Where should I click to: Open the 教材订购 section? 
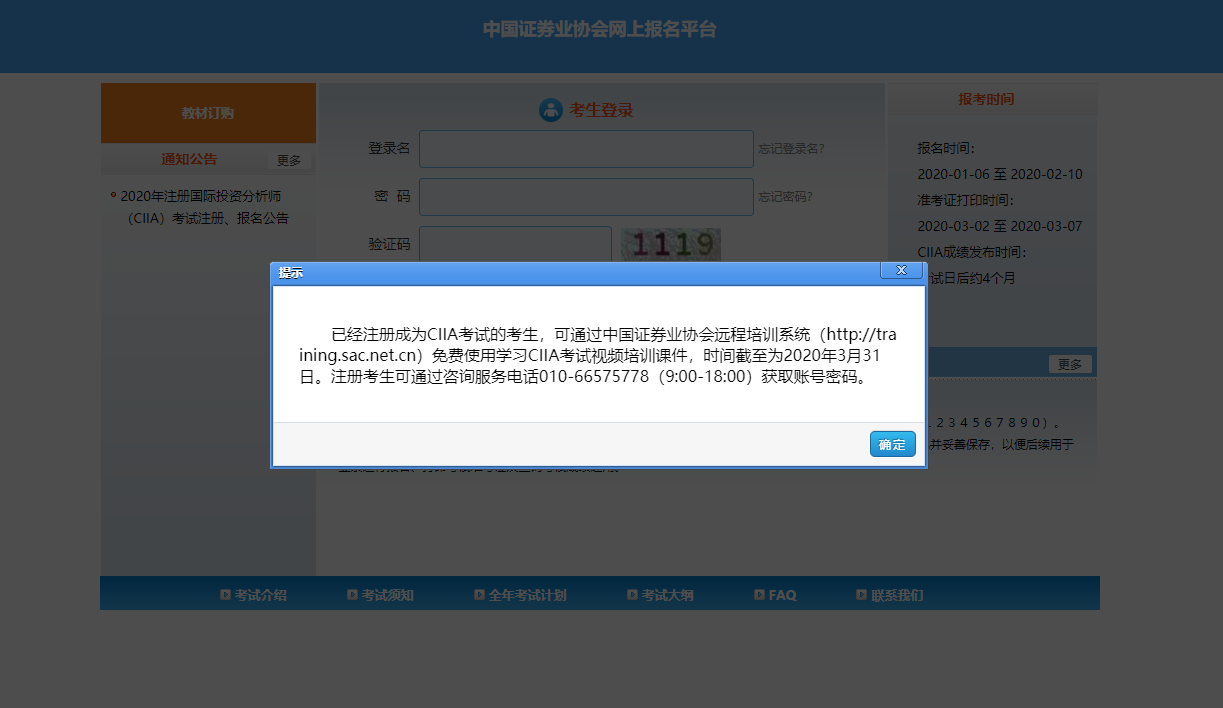[x=207, y=112]
